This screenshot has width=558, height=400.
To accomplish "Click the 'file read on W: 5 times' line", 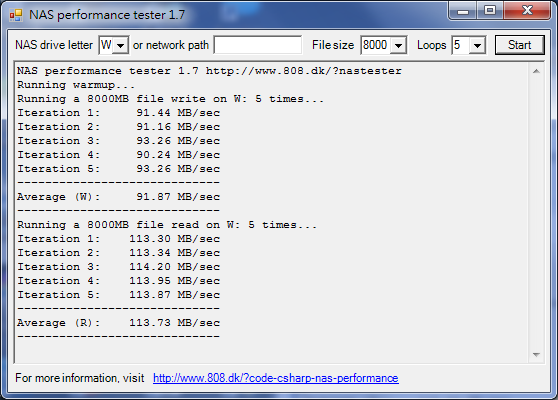I will click(x=167, y=225).
